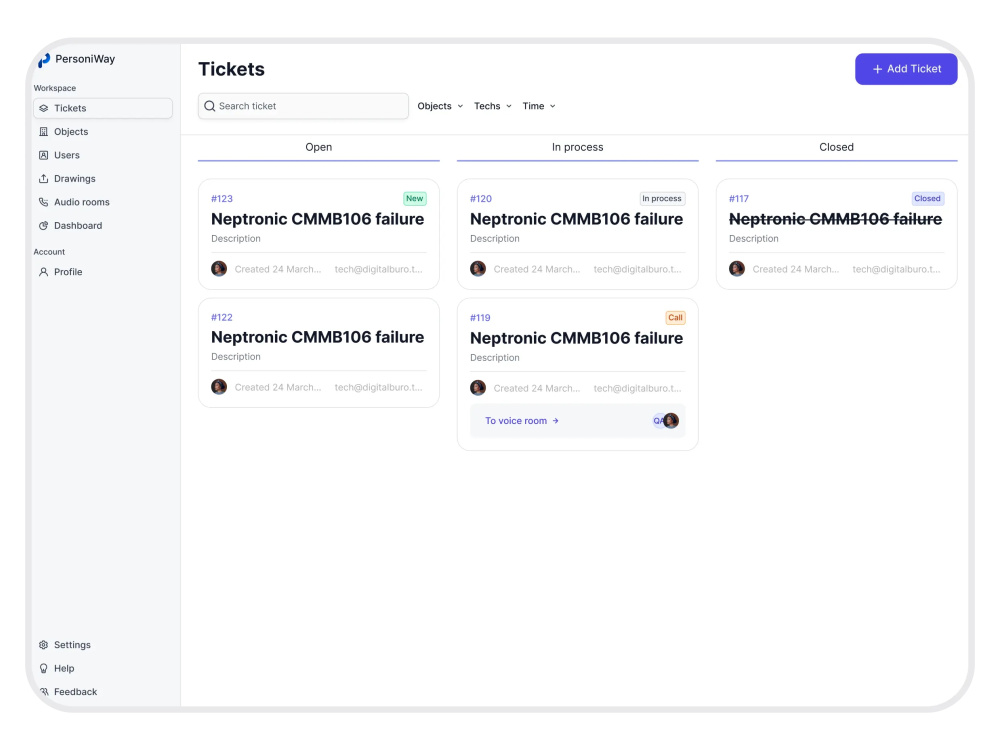Click the Add Ticket button
This screenshot has width=1000, height=750.
coord(906,69)
